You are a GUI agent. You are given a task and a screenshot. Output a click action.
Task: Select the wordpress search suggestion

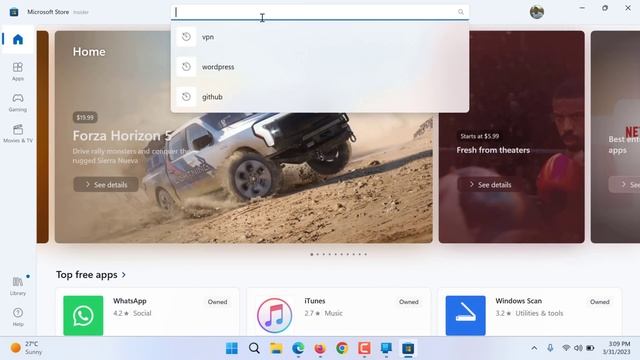click(x=320, y=67)
